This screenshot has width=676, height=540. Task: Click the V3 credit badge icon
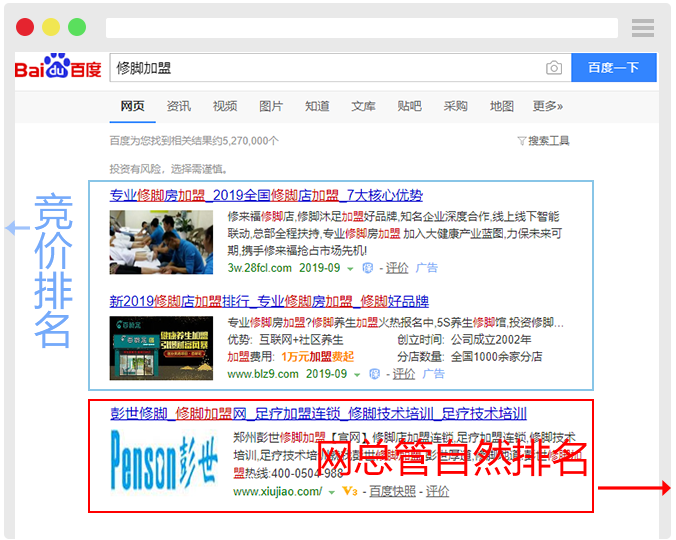point(350,491)
